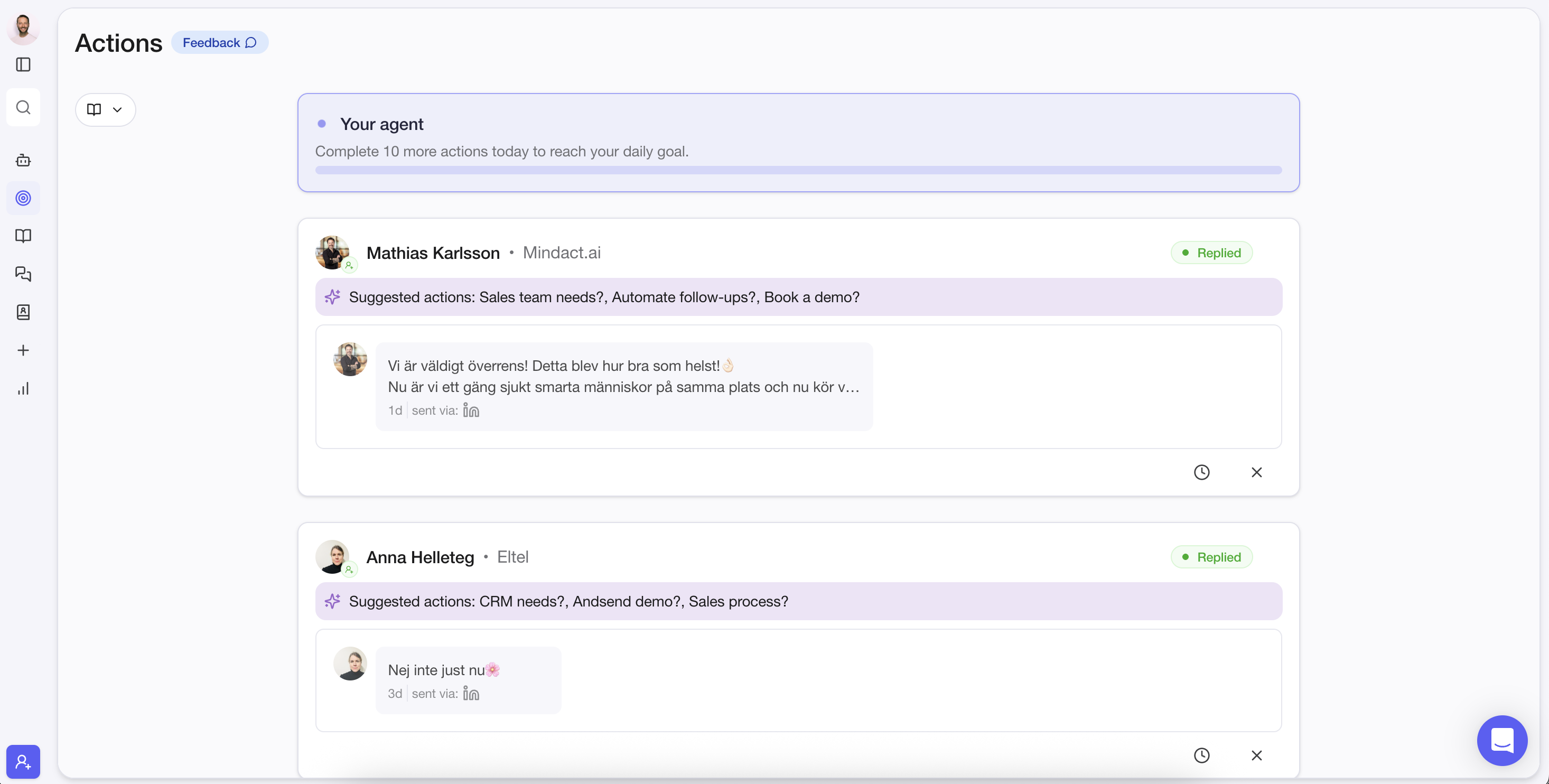Dismiss Anna Helleteg action card
This screenshot has width=1549, height=784.
1256,755
